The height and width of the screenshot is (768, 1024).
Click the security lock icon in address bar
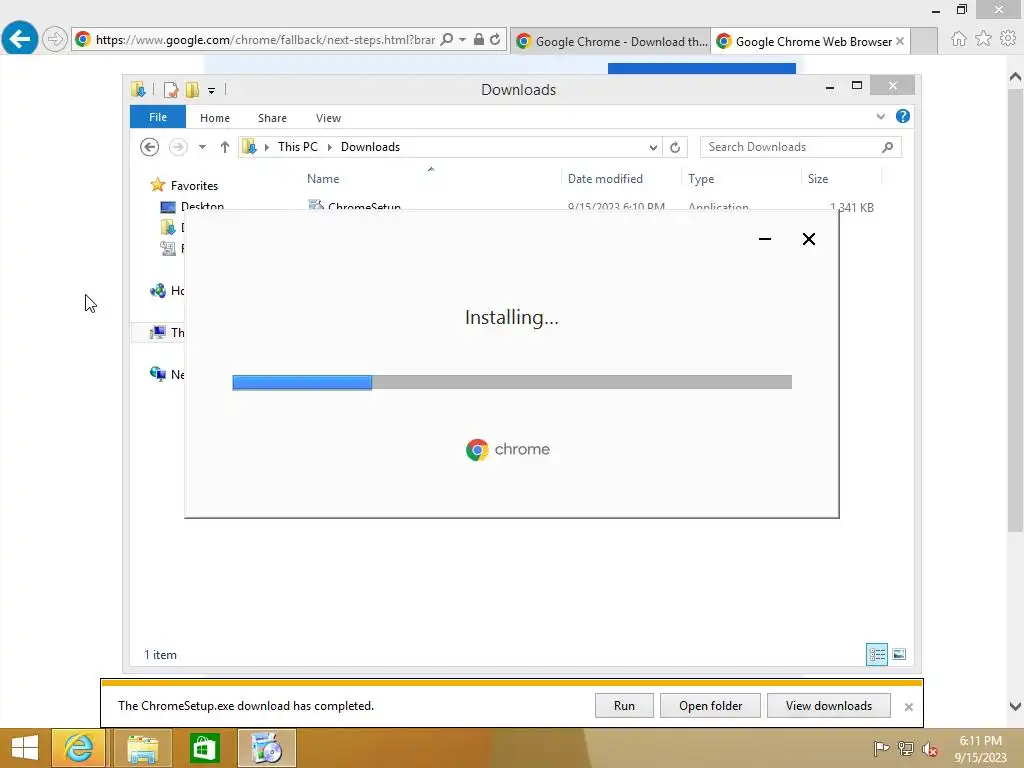click(479, 39)
